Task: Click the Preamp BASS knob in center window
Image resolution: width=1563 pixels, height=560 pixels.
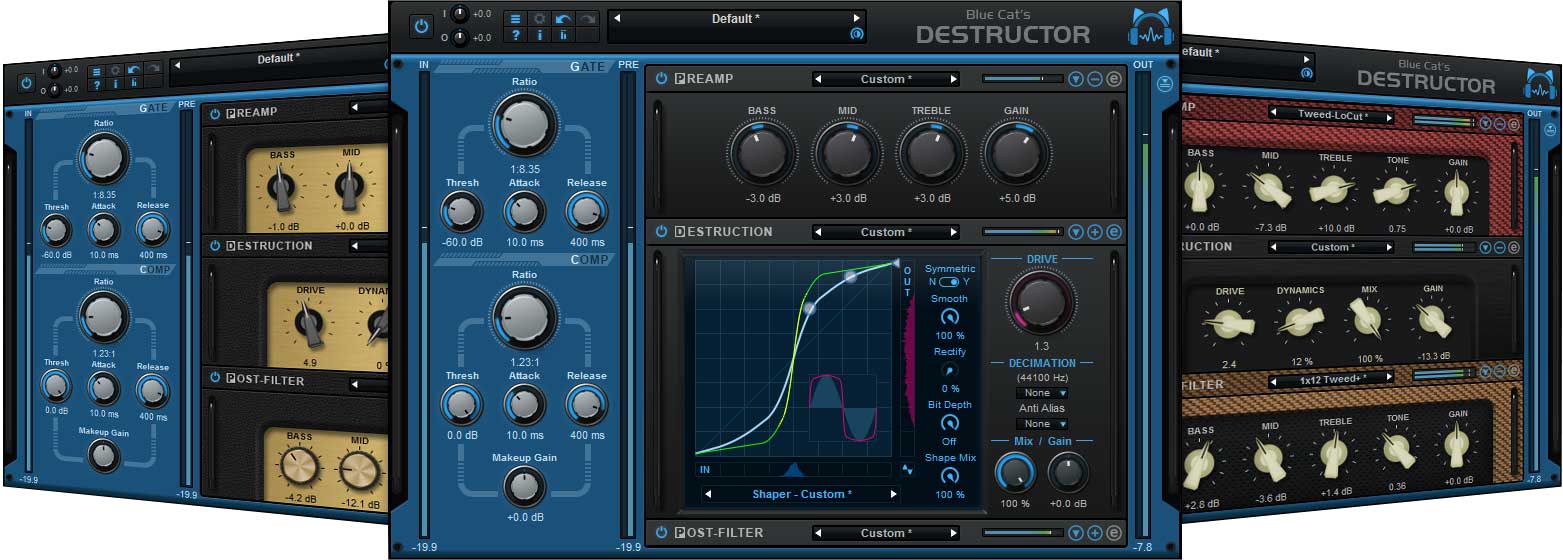Action: tap(761, 153)
